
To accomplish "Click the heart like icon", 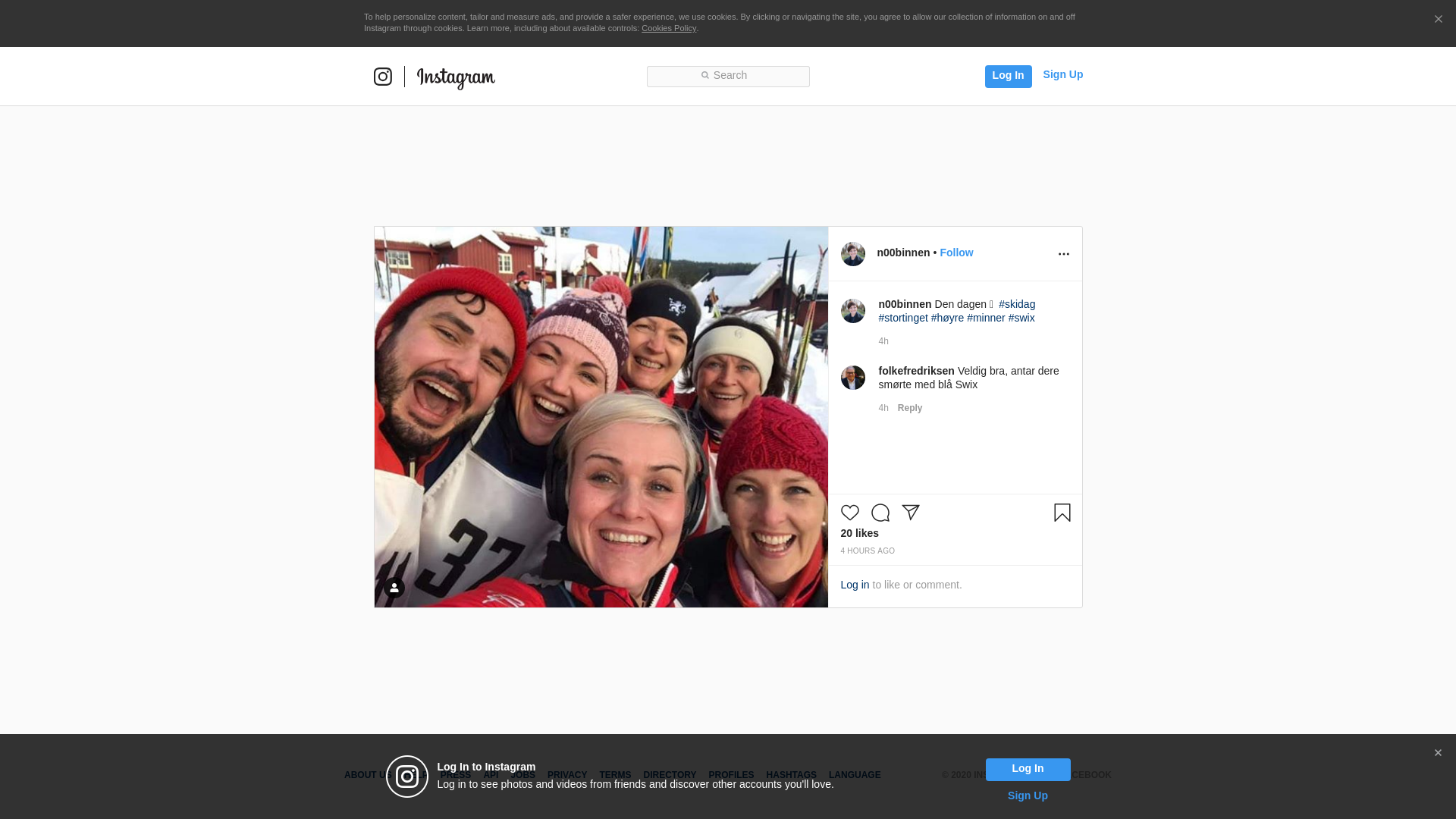I will 849,513.
